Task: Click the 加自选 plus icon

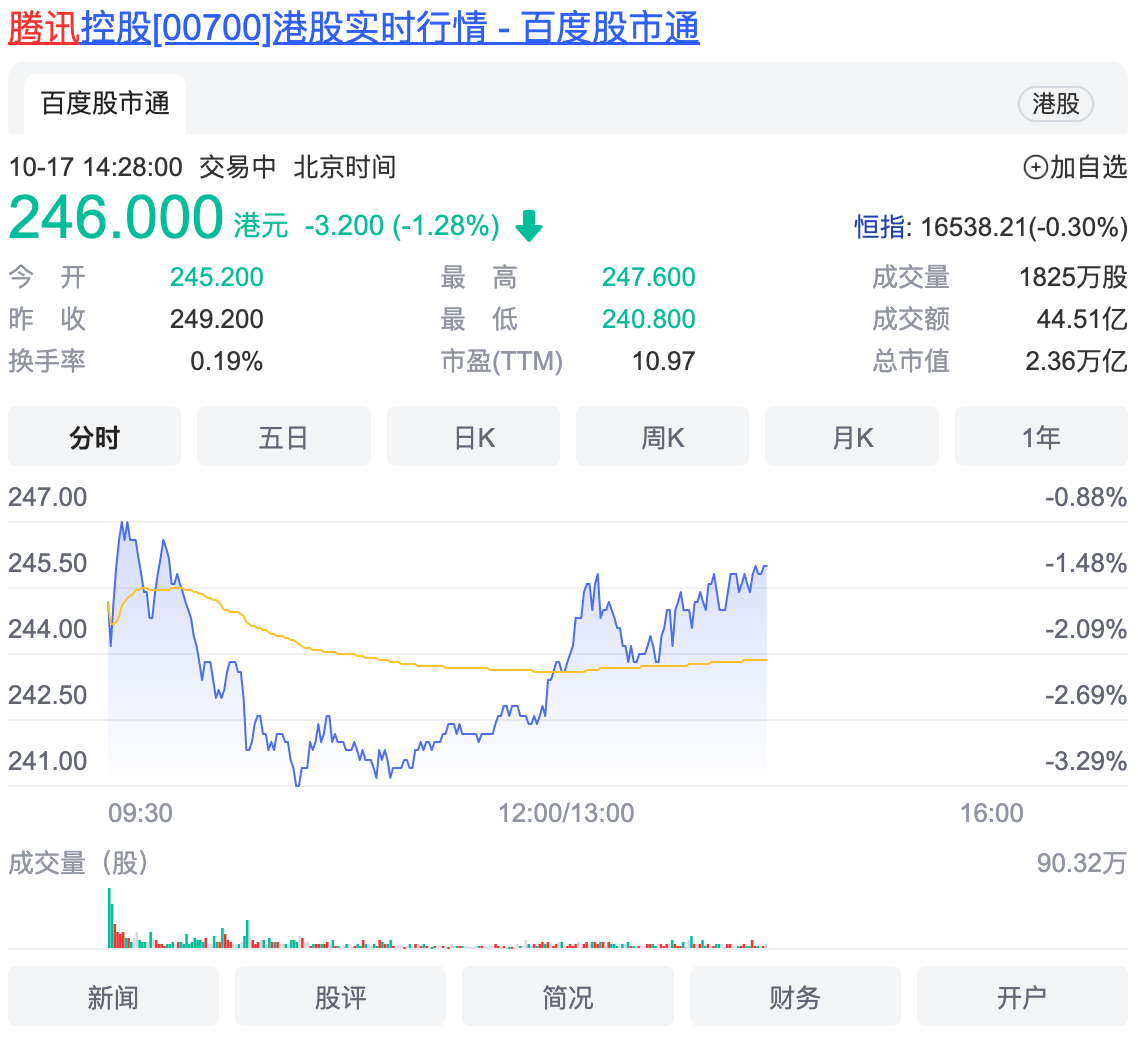Action: 1035,167
